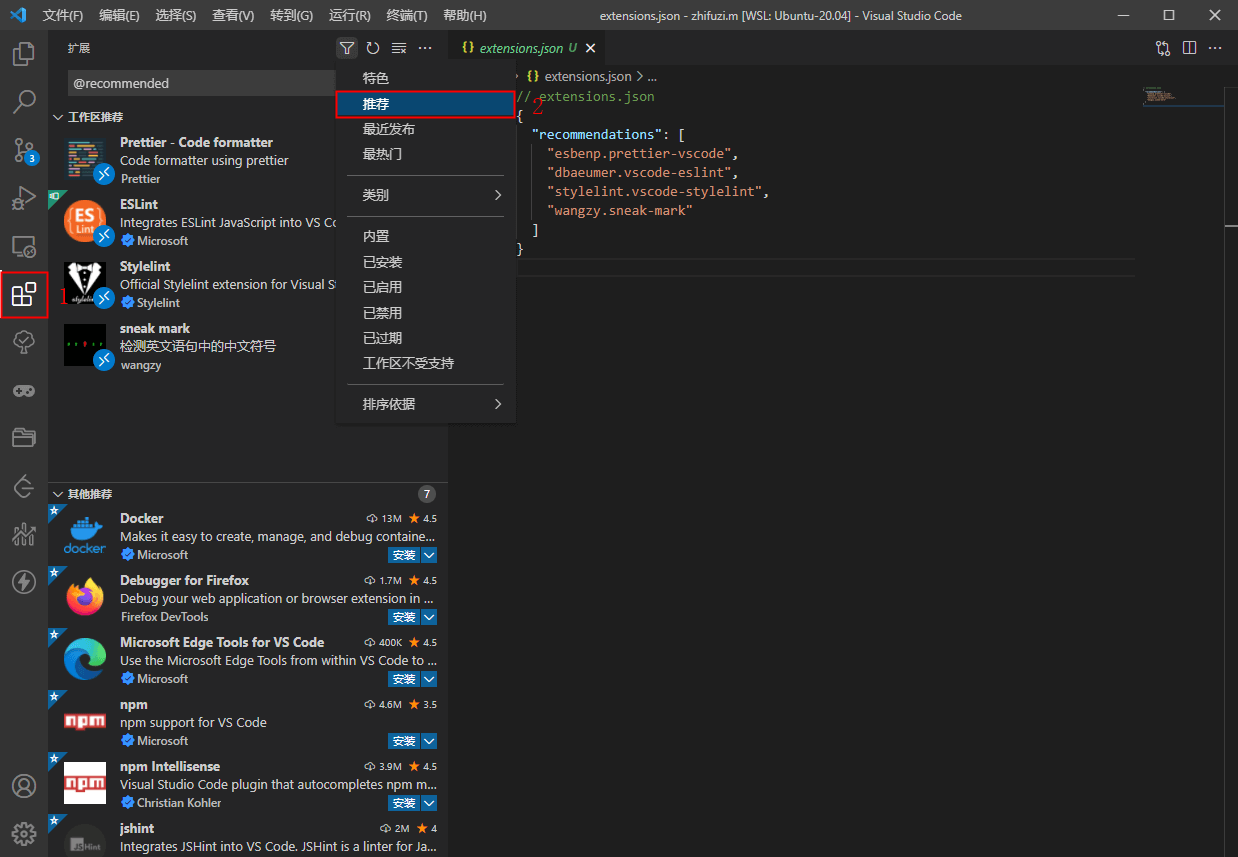
Task: Click the Prettier extension icon
Action: pyautogui.click(x=85, y=160)
